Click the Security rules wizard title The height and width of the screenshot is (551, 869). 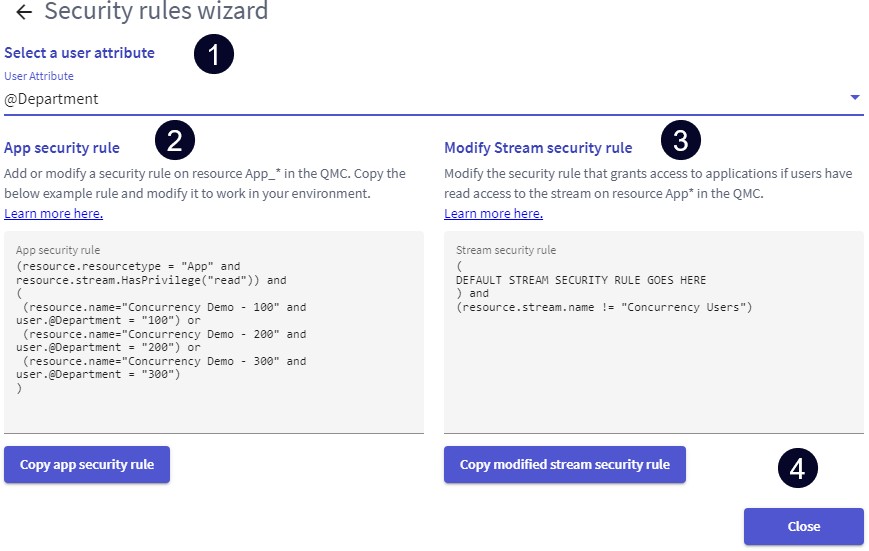(156, 11)
